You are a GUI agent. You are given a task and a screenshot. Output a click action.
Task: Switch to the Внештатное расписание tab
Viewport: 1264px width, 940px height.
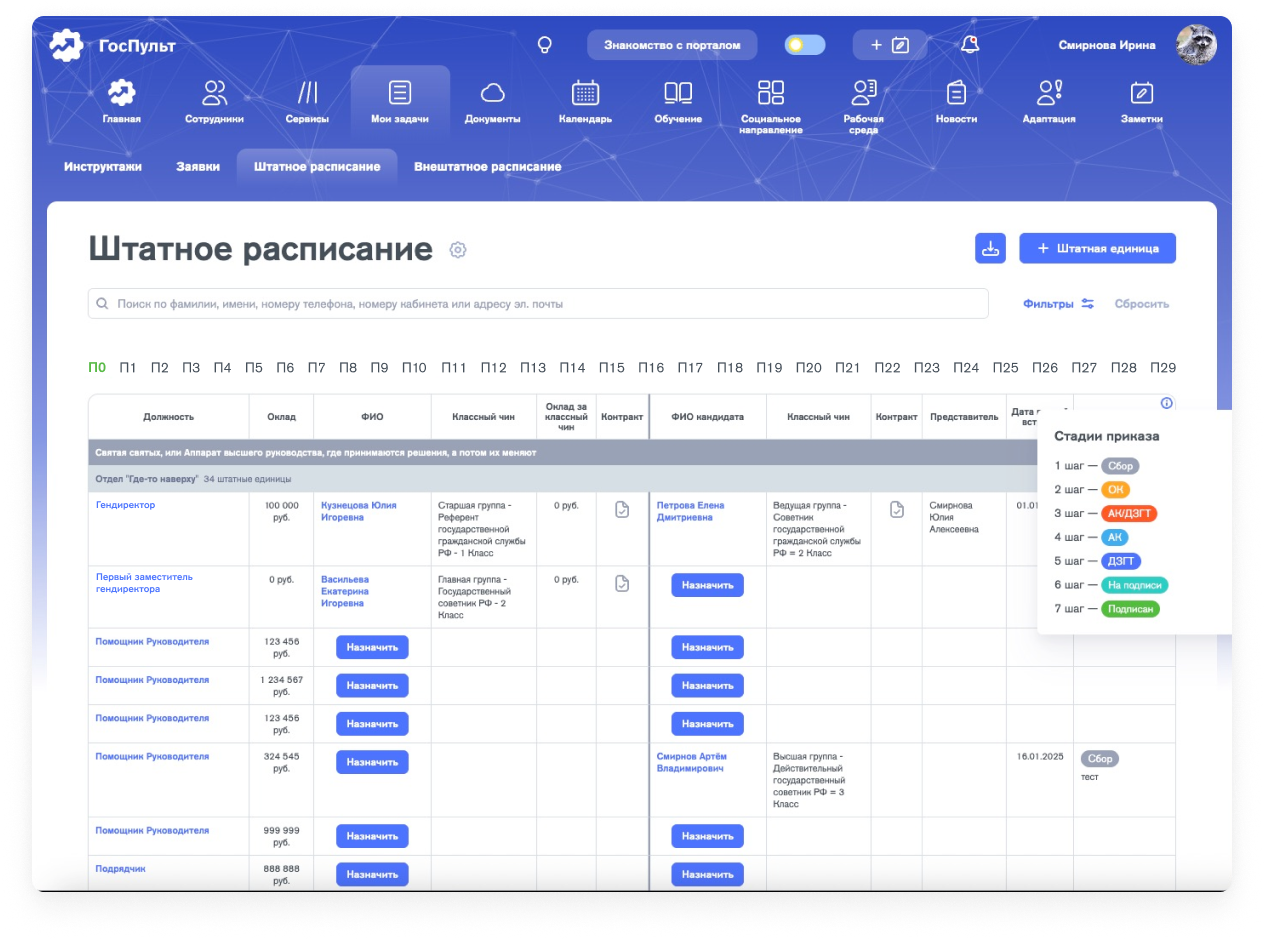click(x=487, y=167)
